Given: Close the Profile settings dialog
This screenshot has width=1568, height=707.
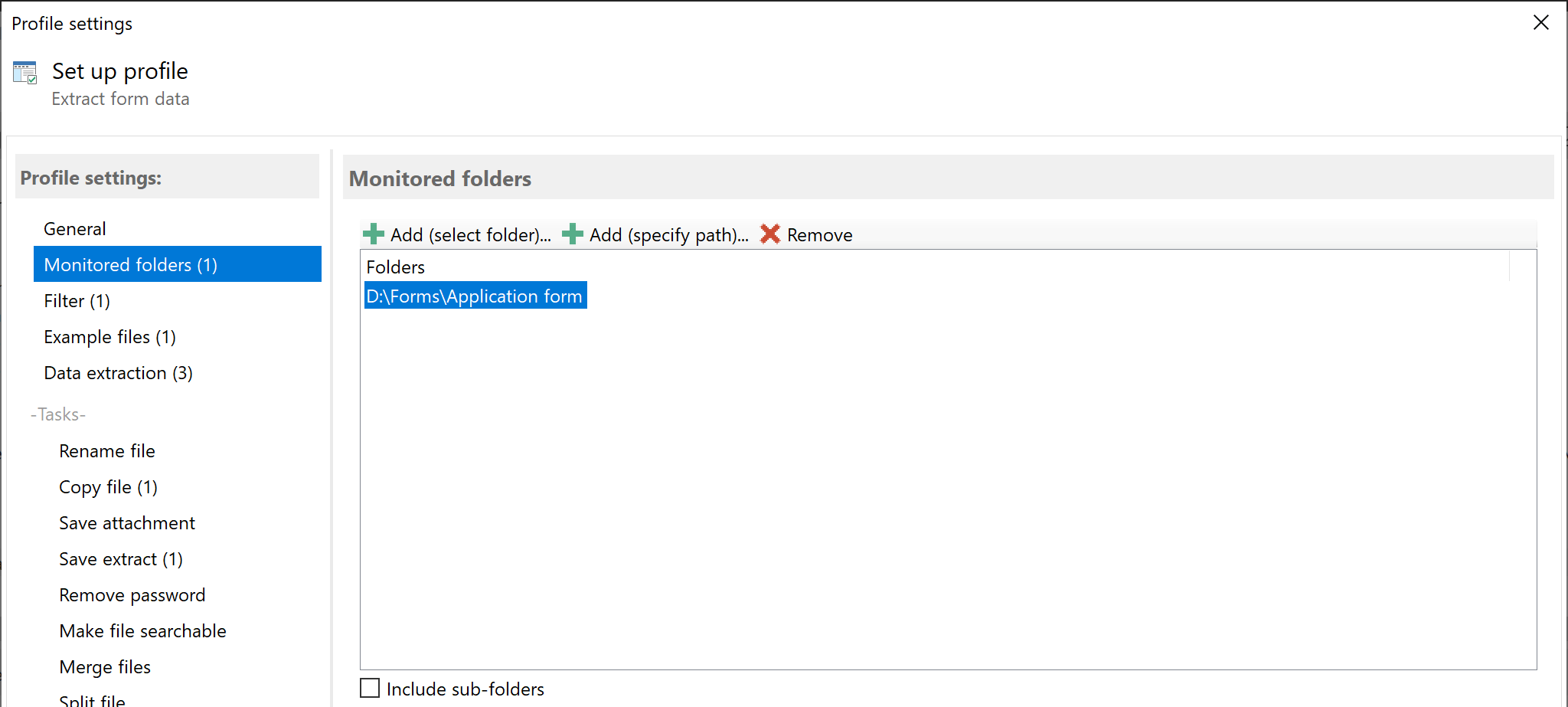Looking at the screenshot, I should click(x=1540, y=22).
